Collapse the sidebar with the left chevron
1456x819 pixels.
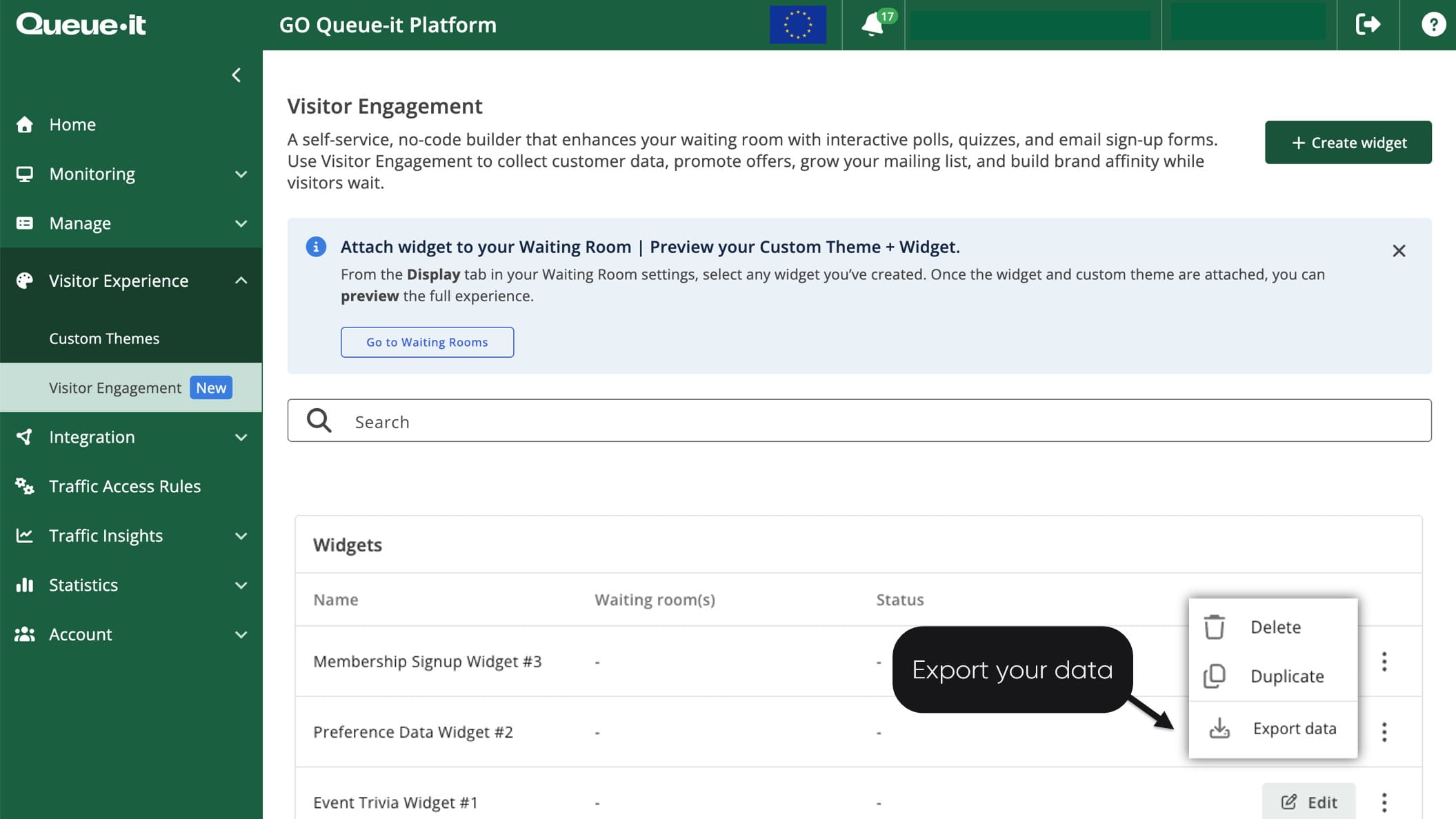[x=237, y=74]
